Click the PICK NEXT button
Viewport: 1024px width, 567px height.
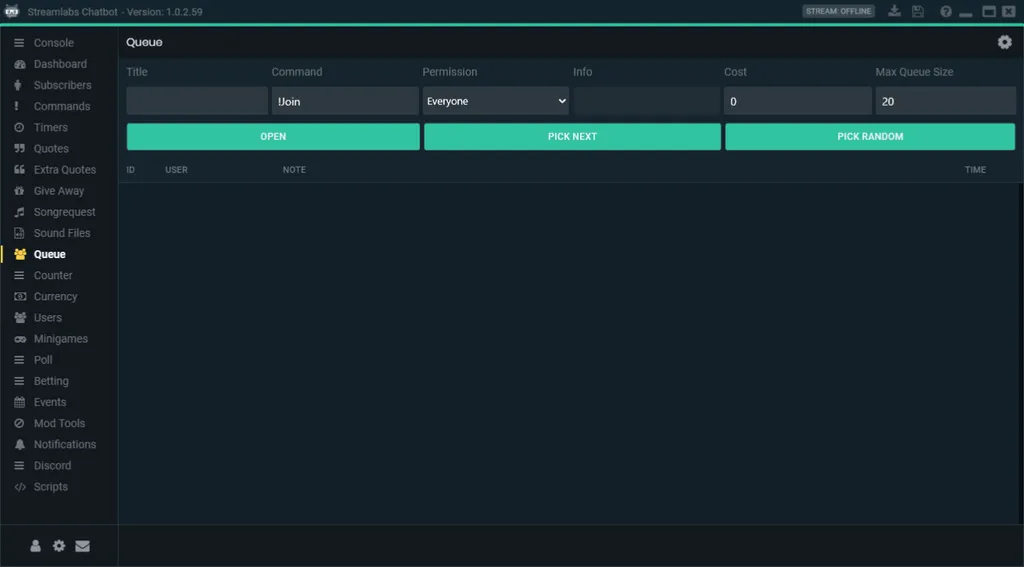572,137
